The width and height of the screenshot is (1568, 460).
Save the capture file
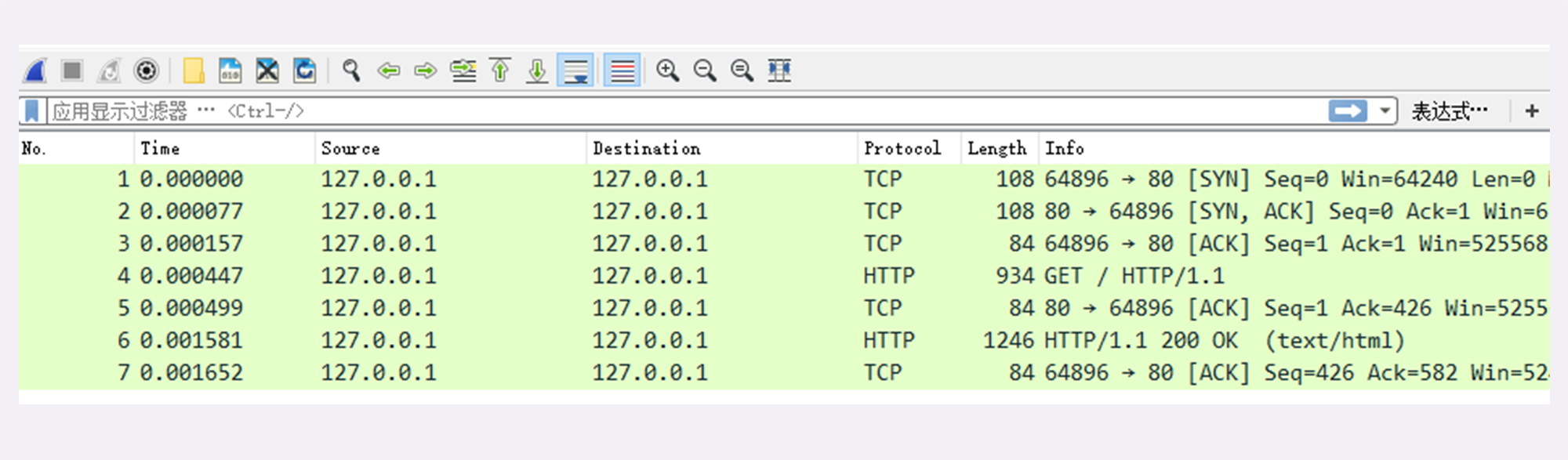click(230, 71)
